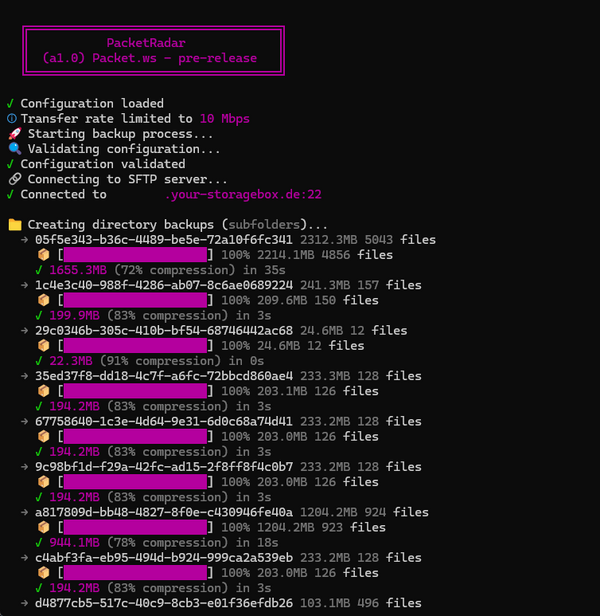Click the package icon on the 2214.1MB progress row
Image resolution: width=600 pixels, height=616 pixels.
tap(44, 255)
